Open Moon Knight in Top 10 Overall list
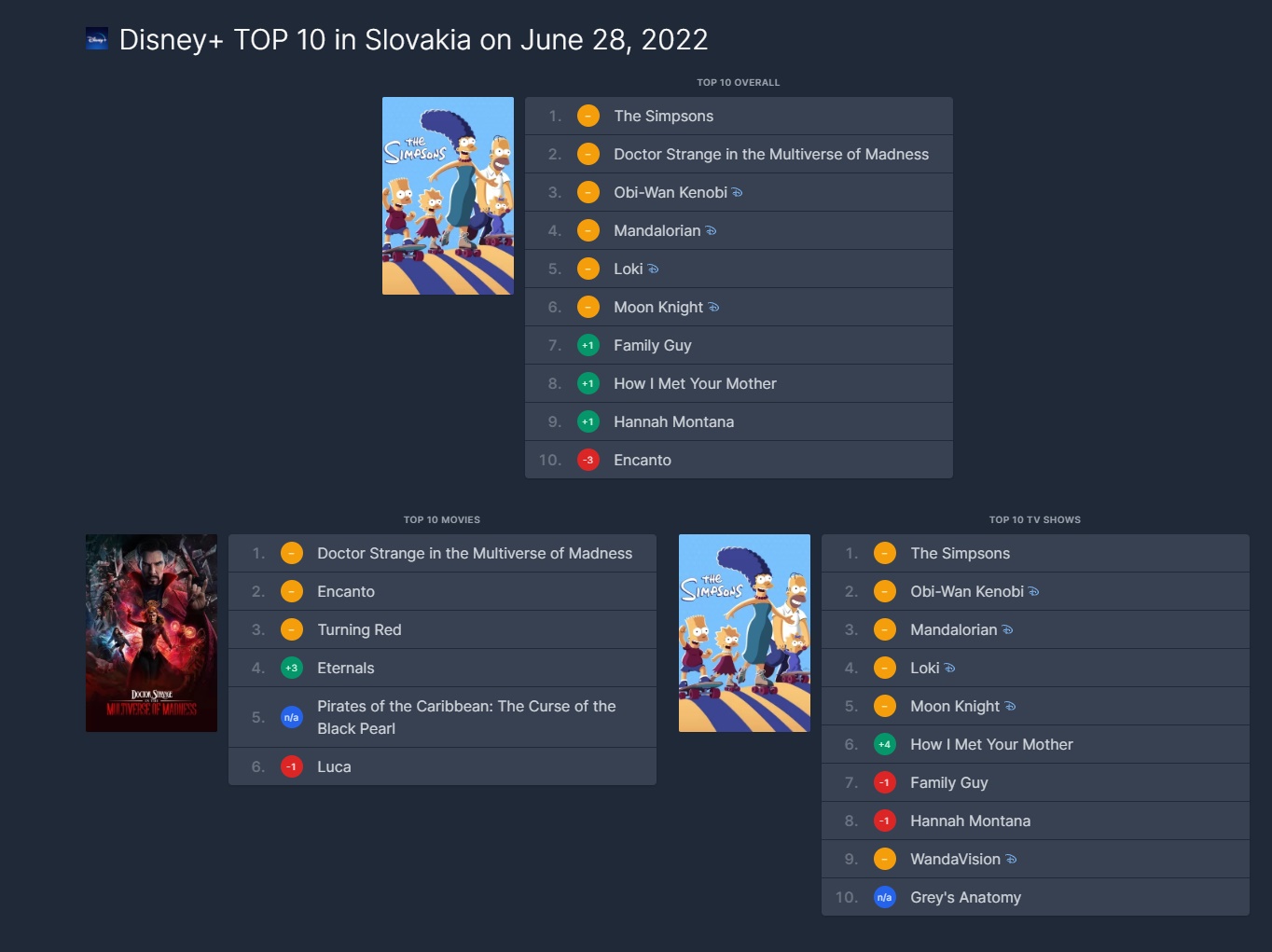 point(658,307)
